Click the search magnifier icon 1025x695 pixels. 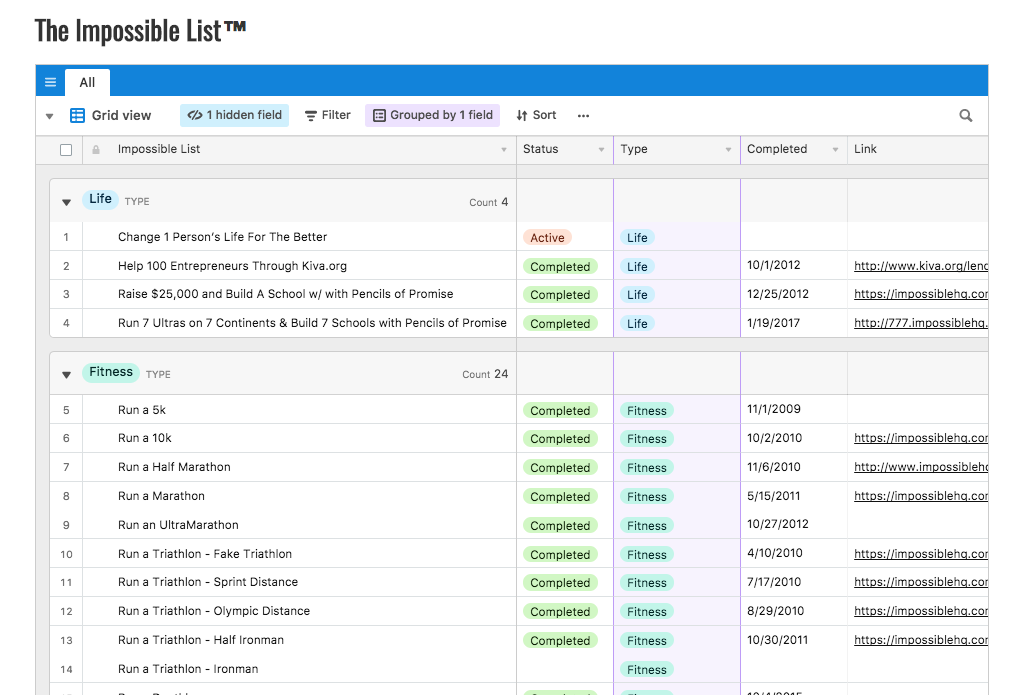(965, 115)
